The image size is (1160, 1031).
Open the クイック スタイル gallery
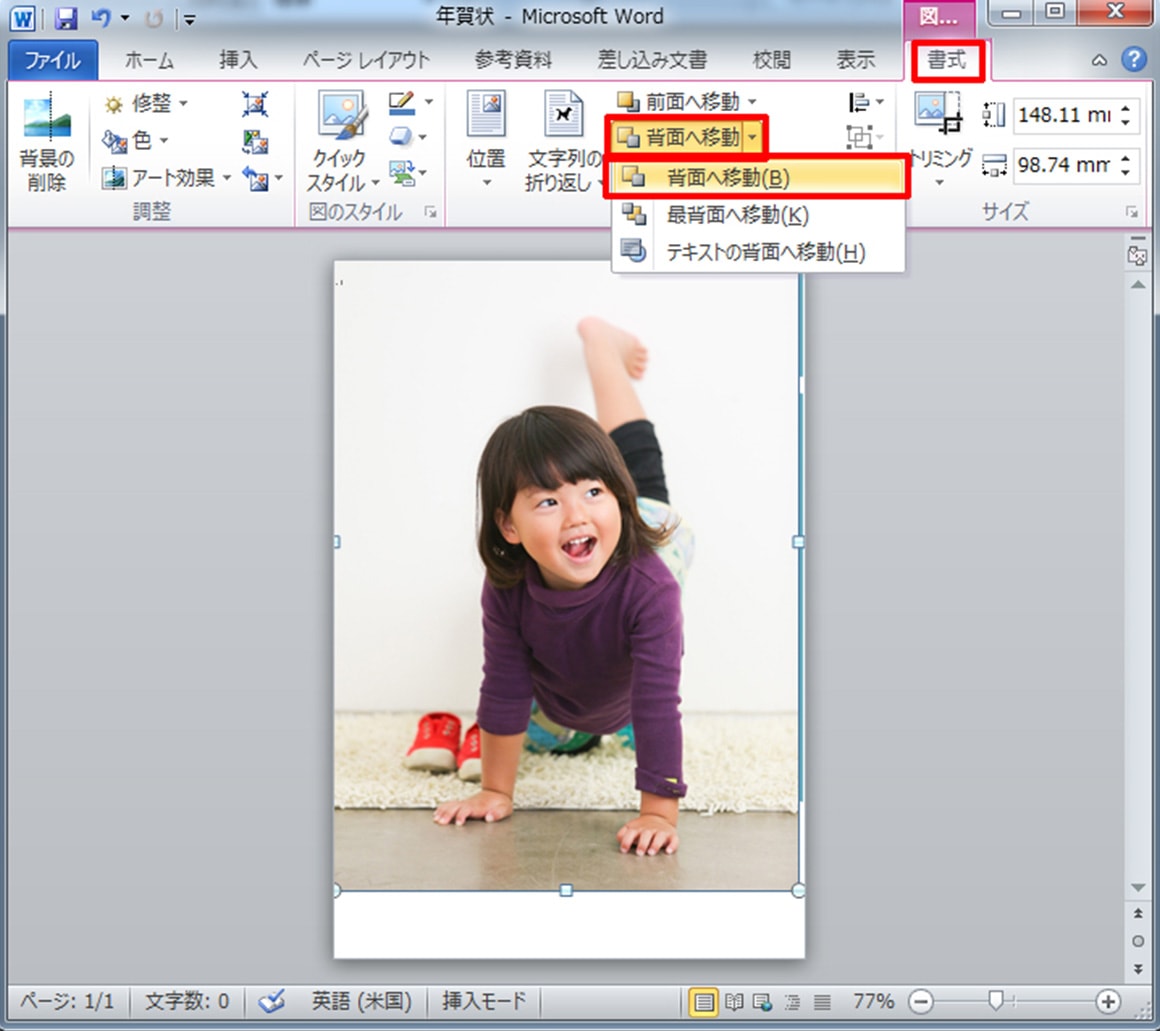tap(341, 142)
